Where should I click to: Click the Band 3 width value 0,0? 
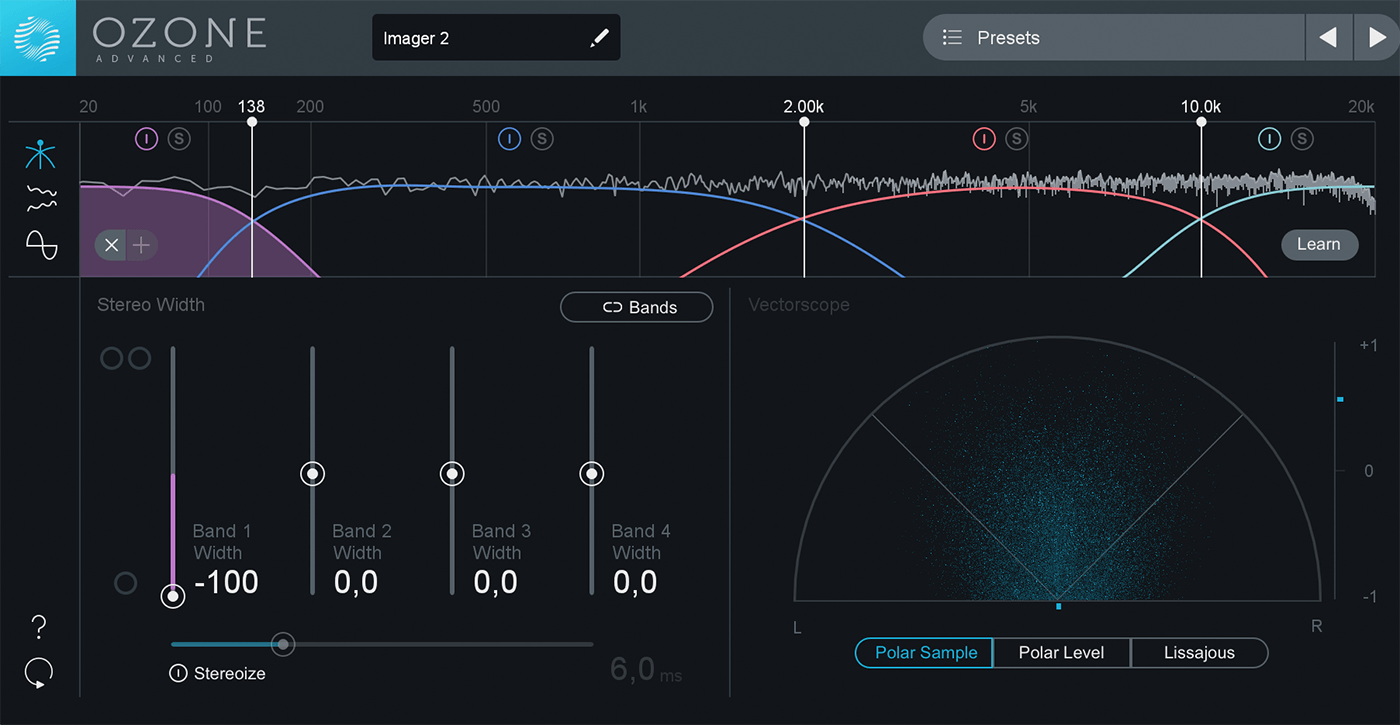[x=496, y=582]
